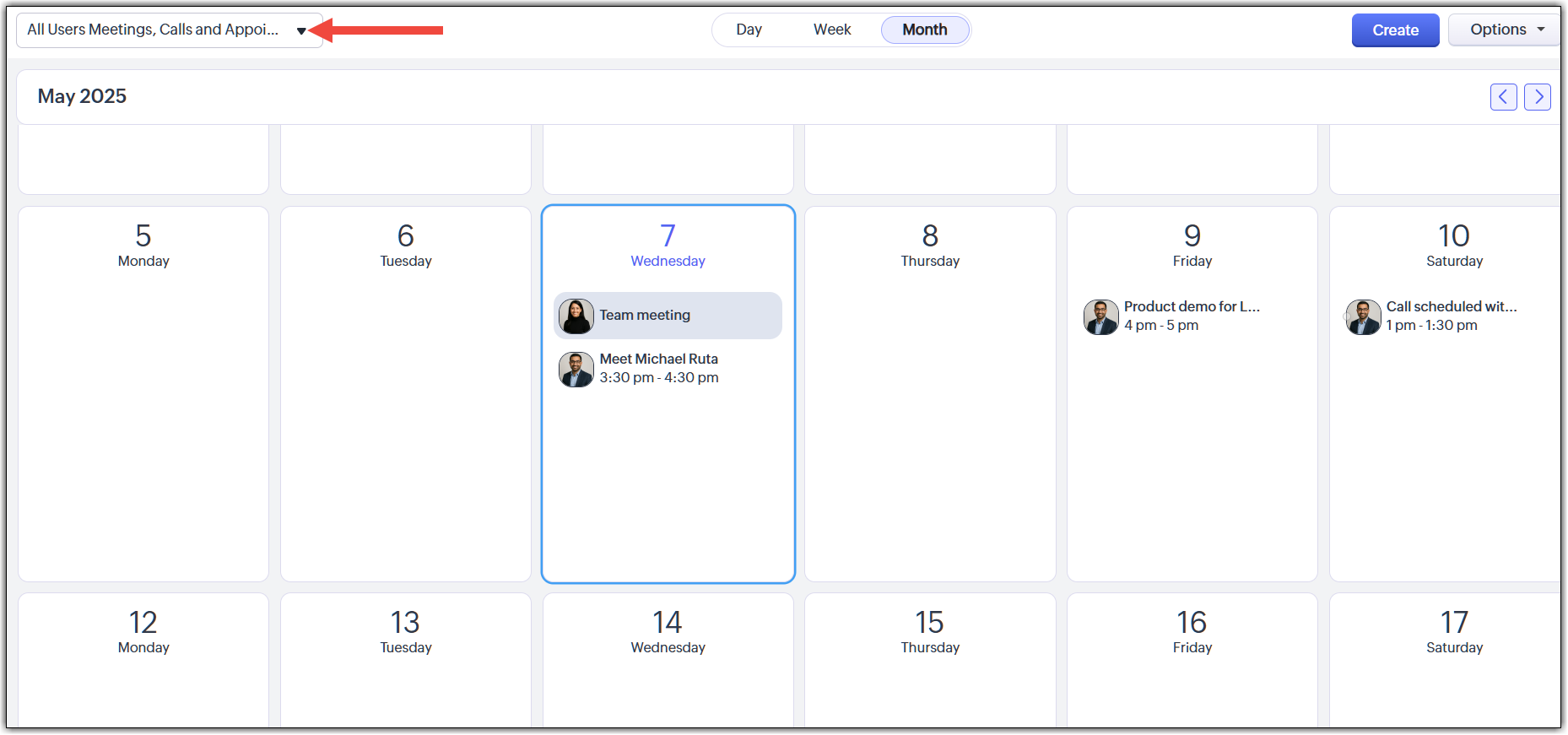This screenshot has width=1568, height=735.
Task: Select Thursday 15 day cell
Action: tap(930, 661)
